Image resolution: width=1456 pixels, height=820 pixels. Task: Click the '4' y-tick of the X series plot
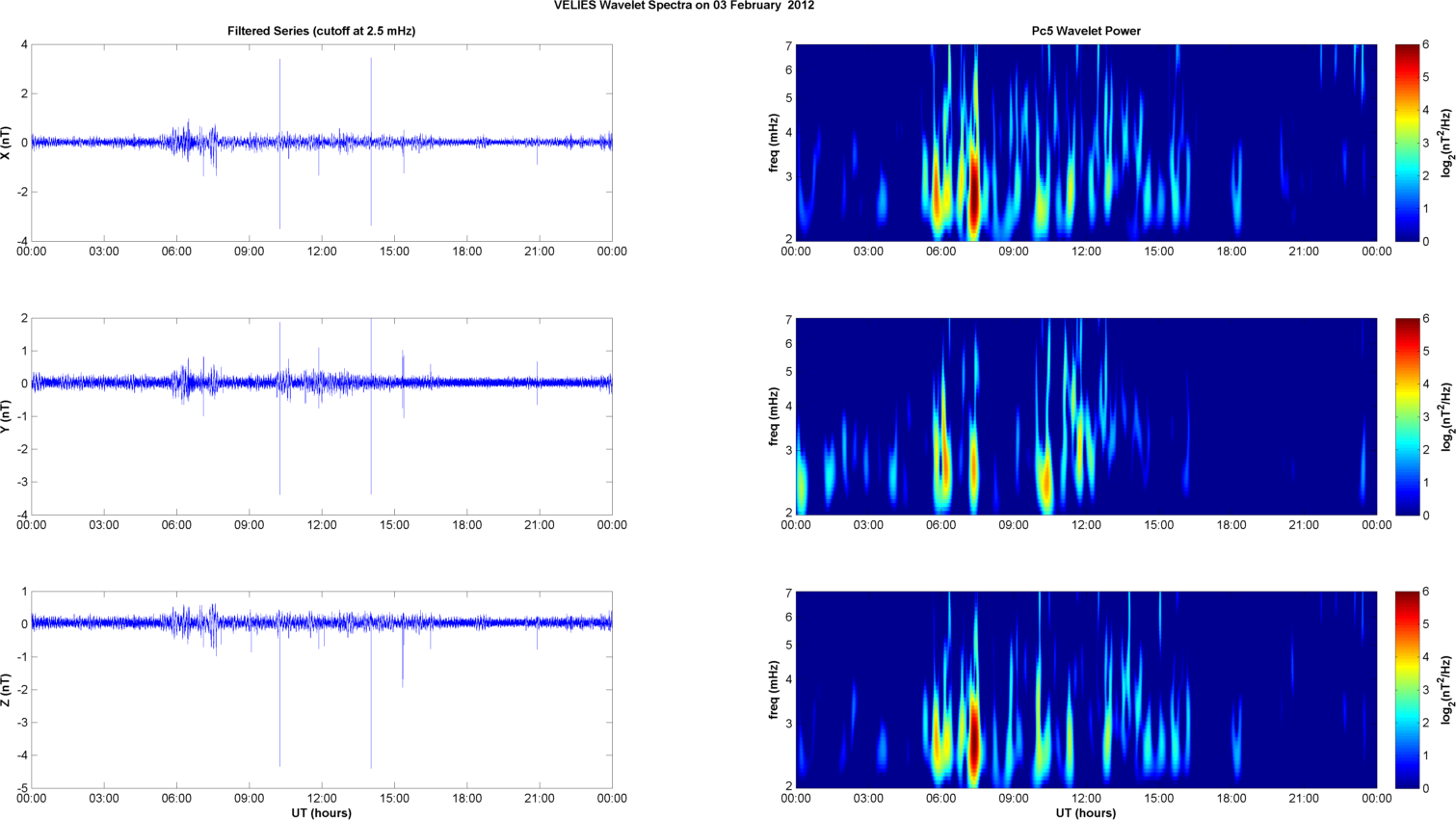[24, 44]
